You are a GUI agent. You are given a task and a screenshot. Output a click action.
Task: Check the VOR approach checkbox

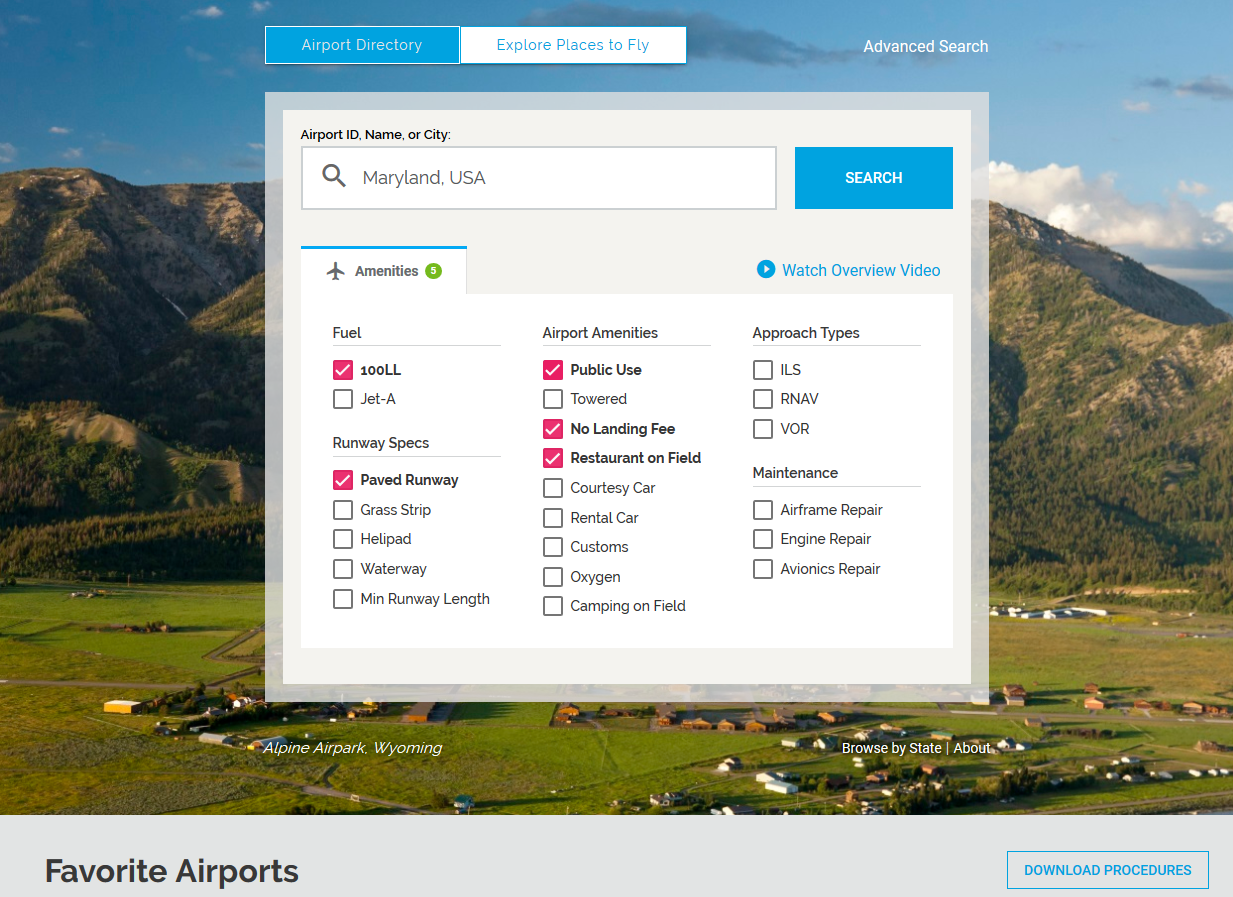[763, 429]
